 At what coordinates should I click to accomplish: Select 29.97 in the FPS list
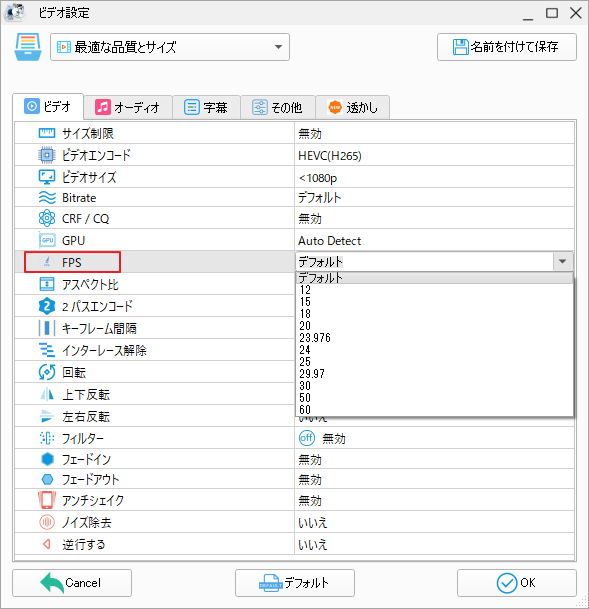click(x=312, y=374)
